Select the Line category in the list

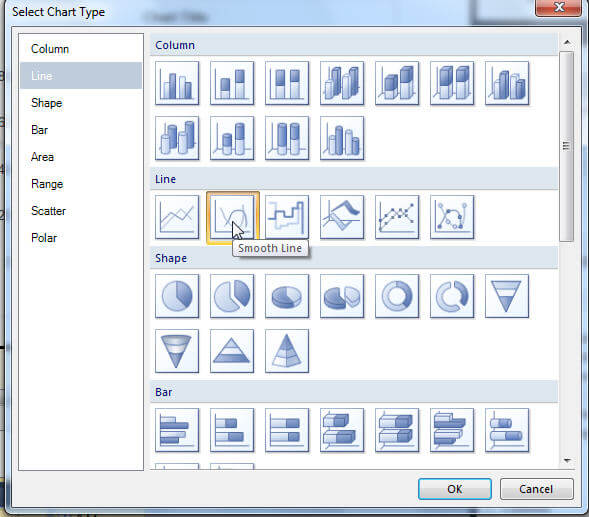point(81,76)
